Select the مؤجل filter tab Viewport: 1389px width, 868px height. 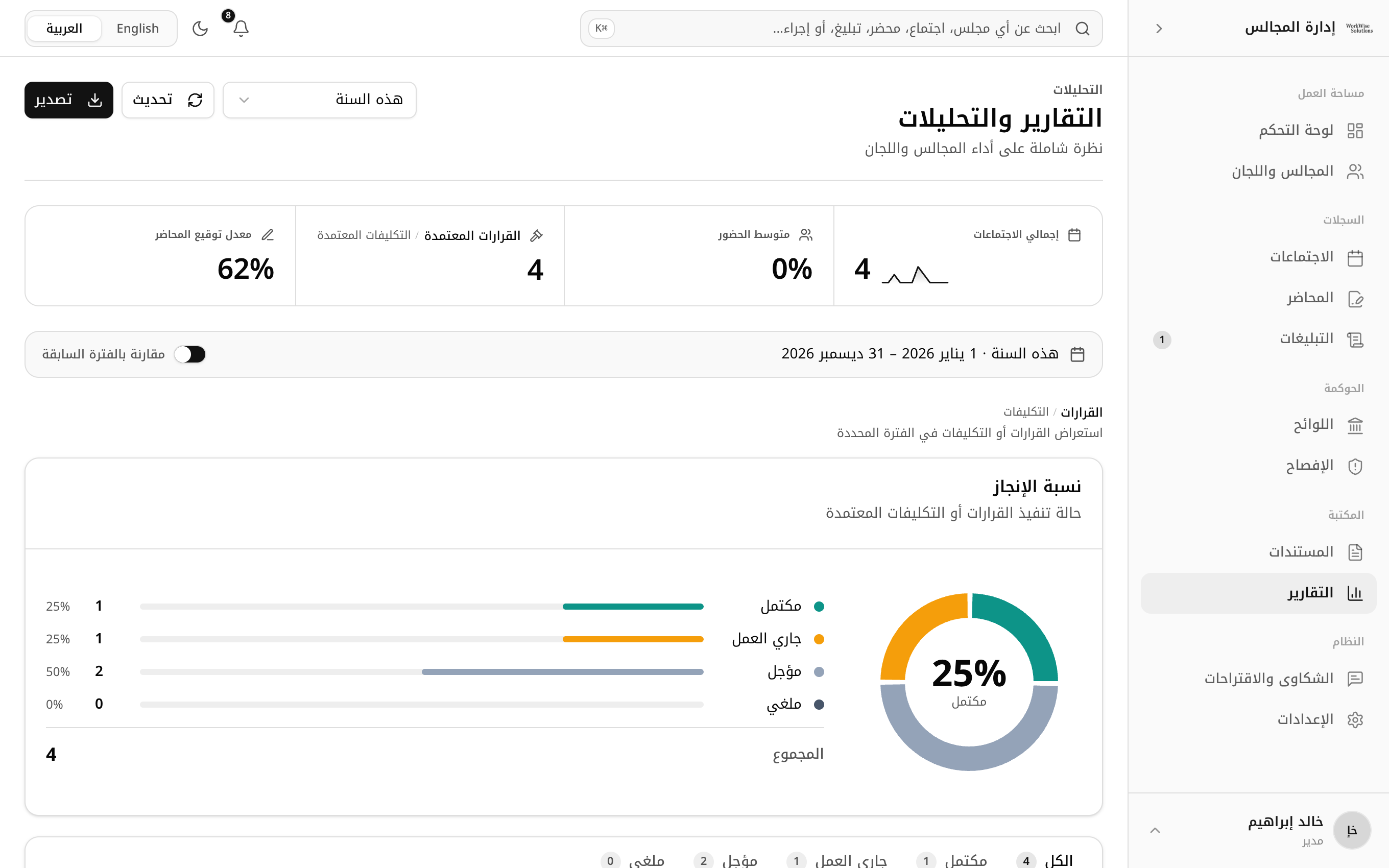pyautogui.click(x=726, y=860)
